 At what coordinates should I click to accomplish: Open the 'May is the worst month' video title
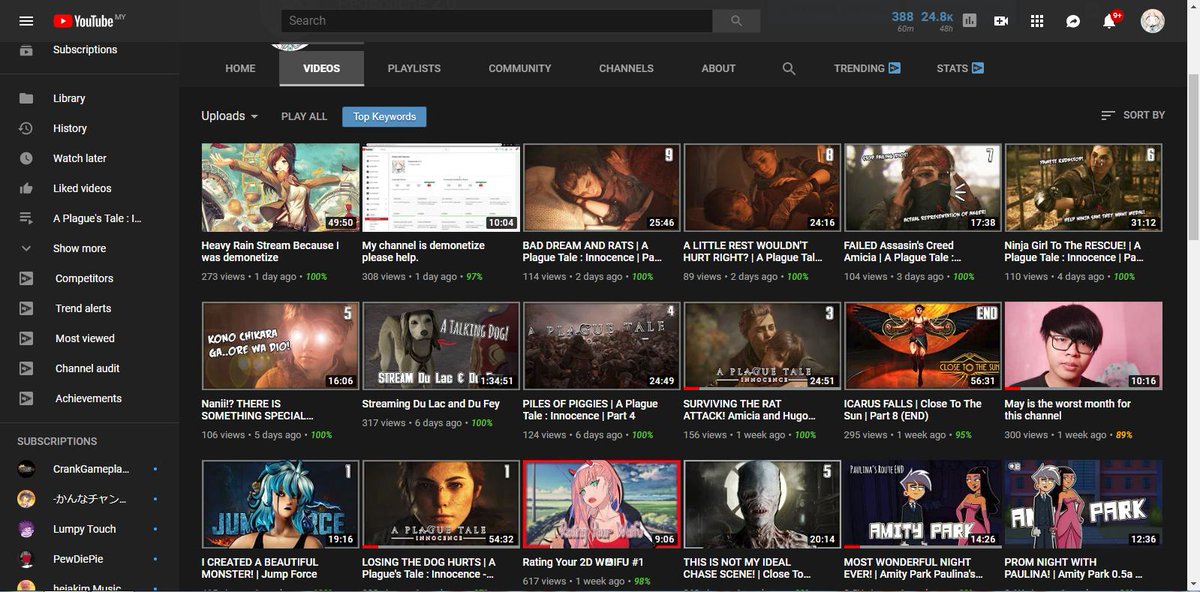[1067, 410]
